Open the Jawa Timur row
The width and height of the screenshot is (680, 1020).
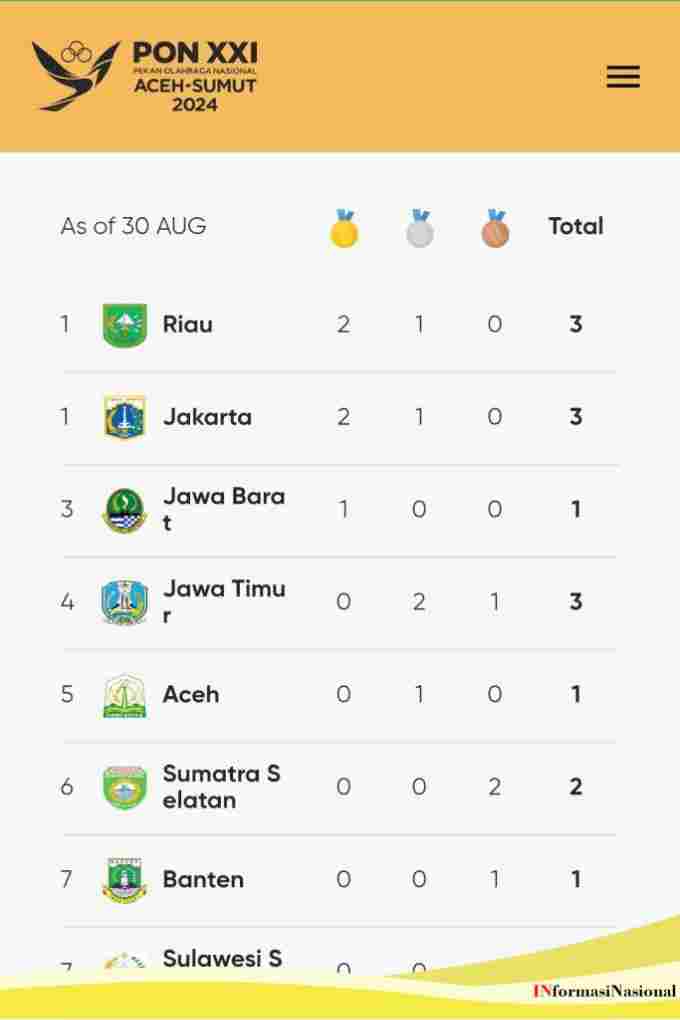[x=339, y=602]
